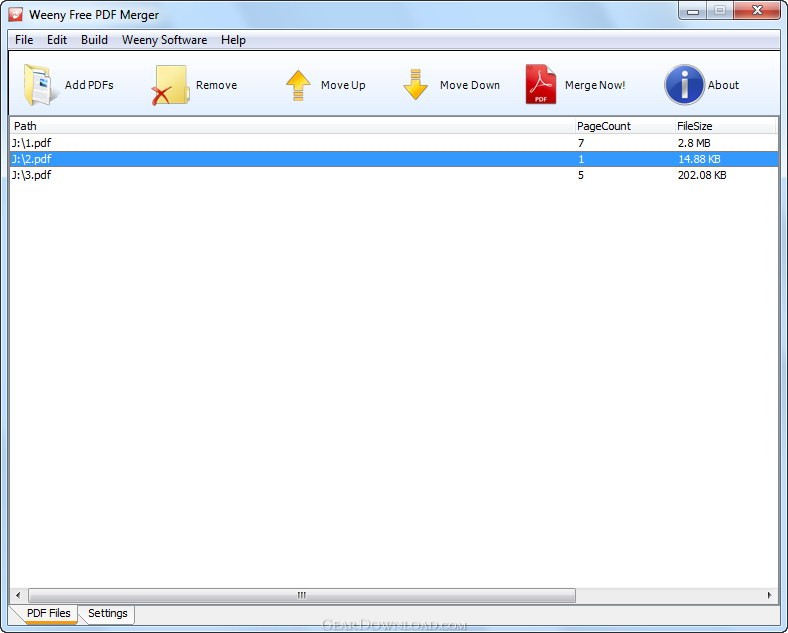
Task: Open the Edit menu
Action: point(57,40)
